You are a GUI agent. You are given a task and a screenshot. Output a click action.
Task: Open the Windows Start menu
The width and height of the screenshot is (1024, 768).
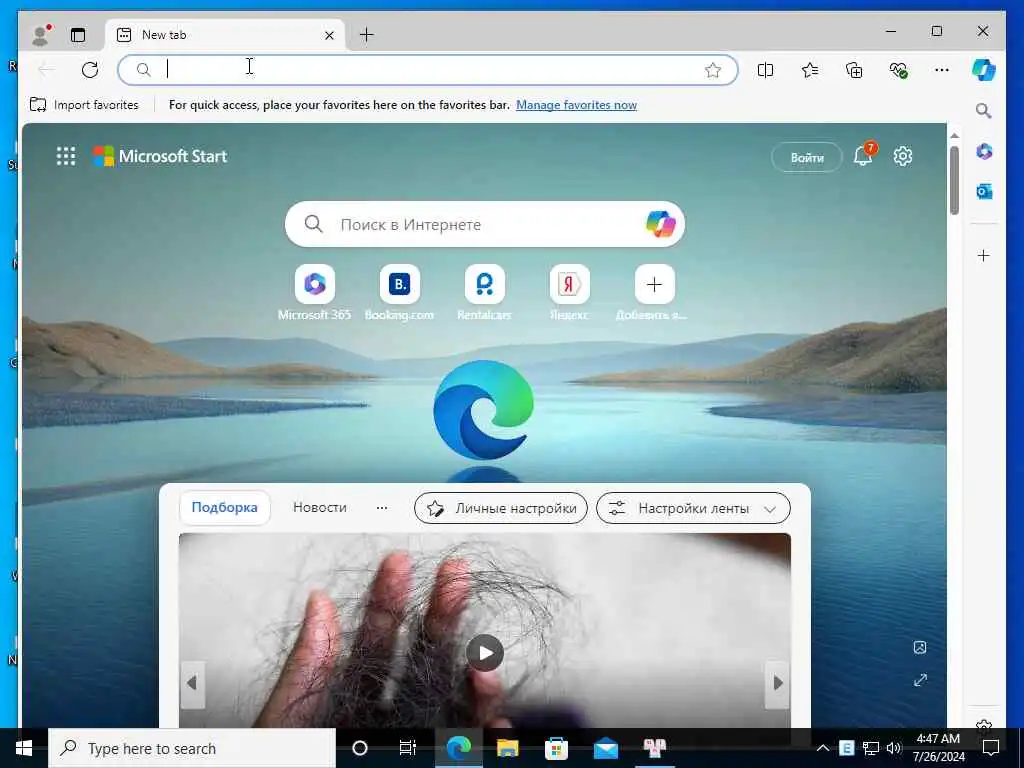point(24,748)
